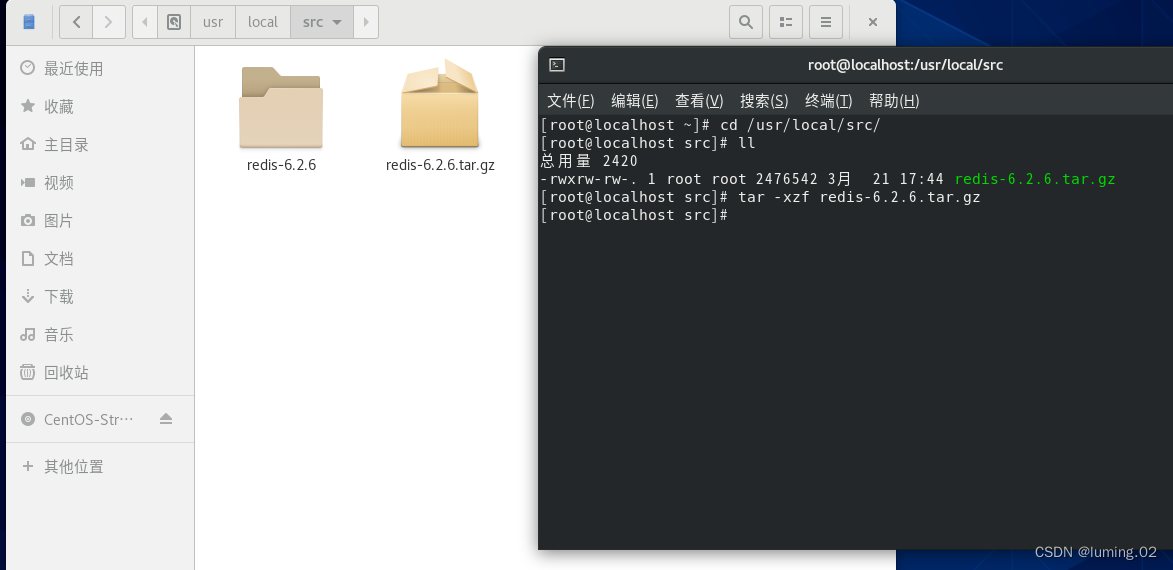Go back with the left arrow button

[x=76, y=22]
